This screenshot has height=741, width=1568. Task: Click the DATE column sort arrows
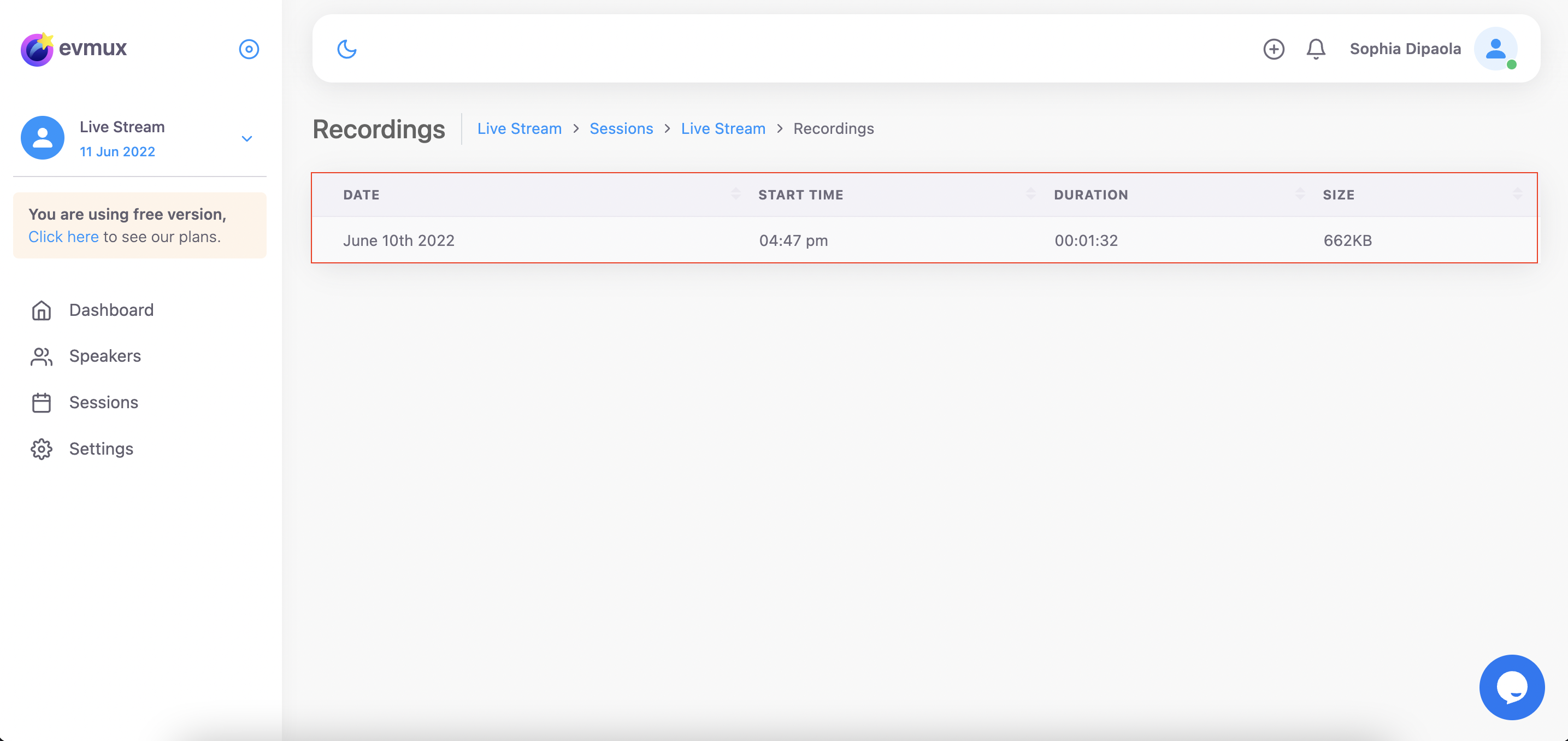coord(735,194)
